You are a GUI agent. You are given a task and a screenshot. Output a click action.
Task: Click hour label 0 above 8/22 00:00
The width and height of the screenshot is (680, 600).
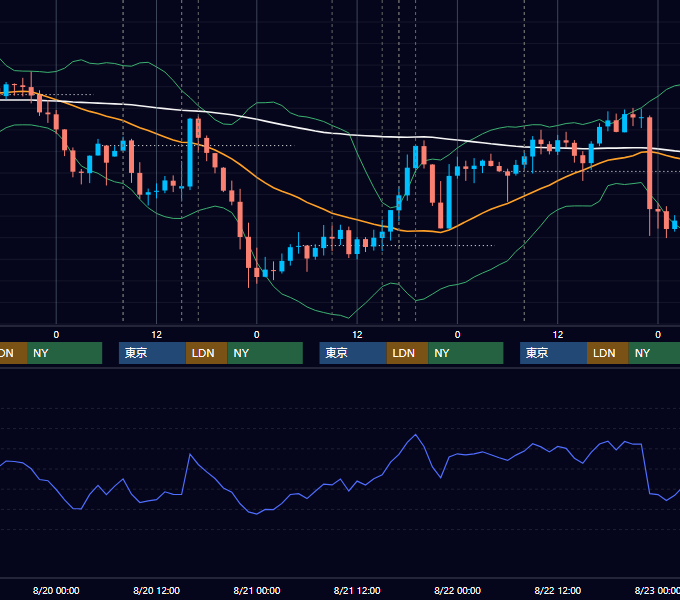(x=458, y=335)
